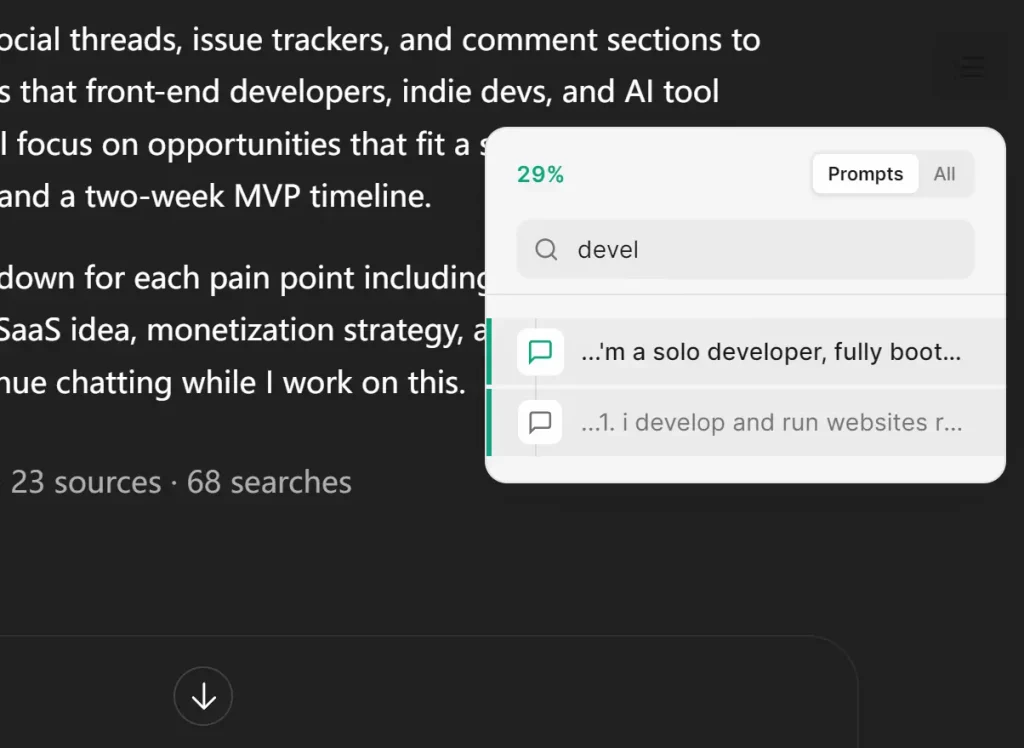Click the green marker beside second result
This screenshot has width=1024, height=748.
tap(489, 422)
